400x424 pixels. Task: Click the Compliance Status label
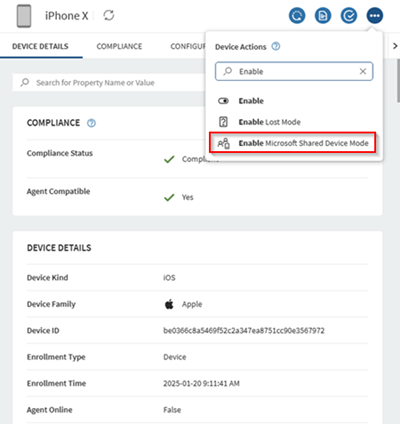pos(60,153)
